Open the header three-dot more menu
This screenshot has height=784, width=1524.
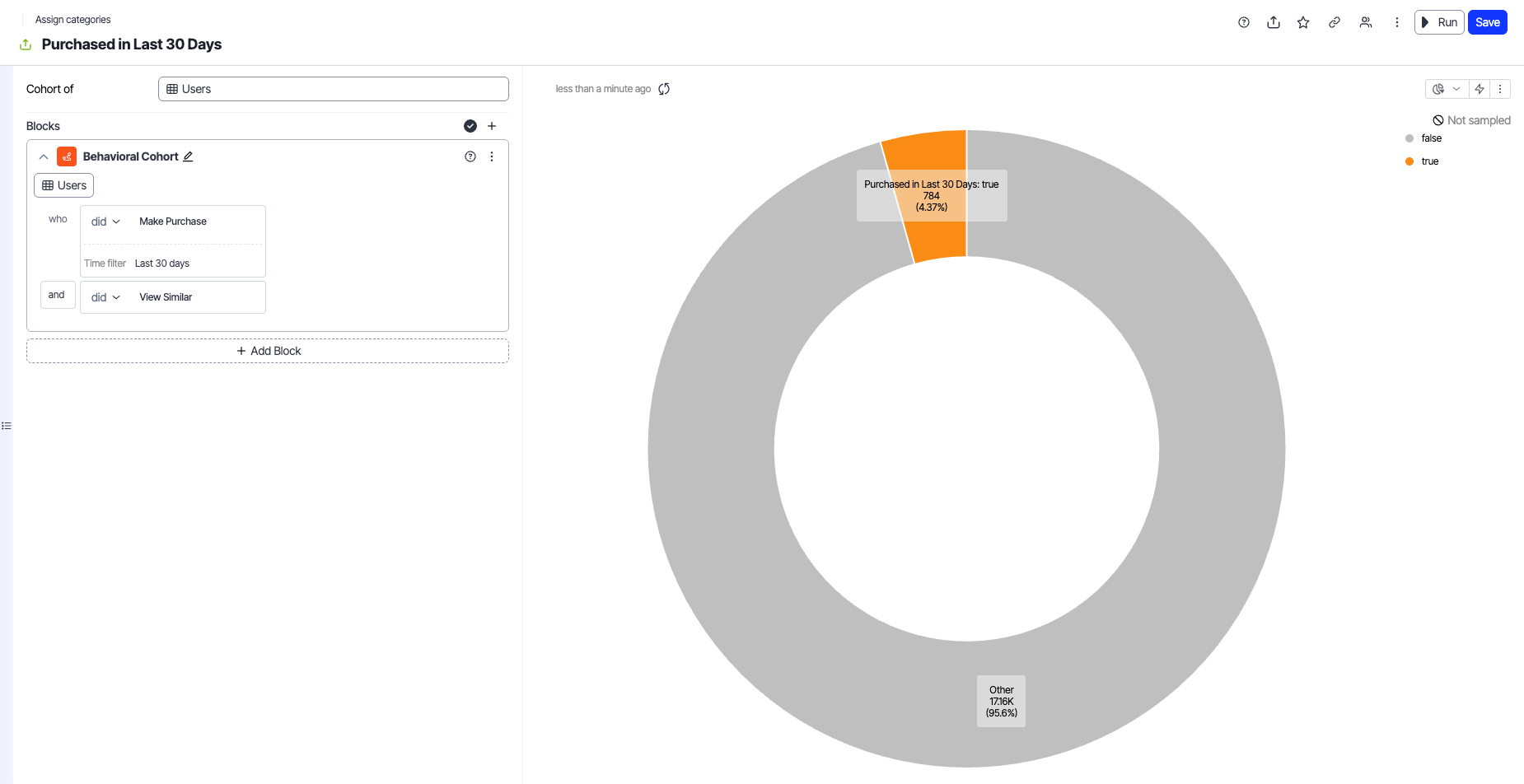click(x=1397, y=22)
